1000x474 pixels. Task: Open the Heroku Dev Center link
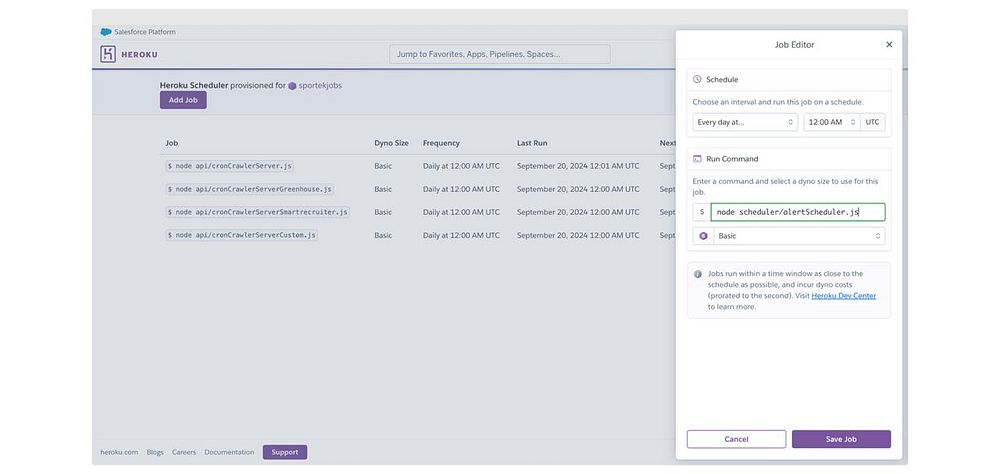[843, 296]
